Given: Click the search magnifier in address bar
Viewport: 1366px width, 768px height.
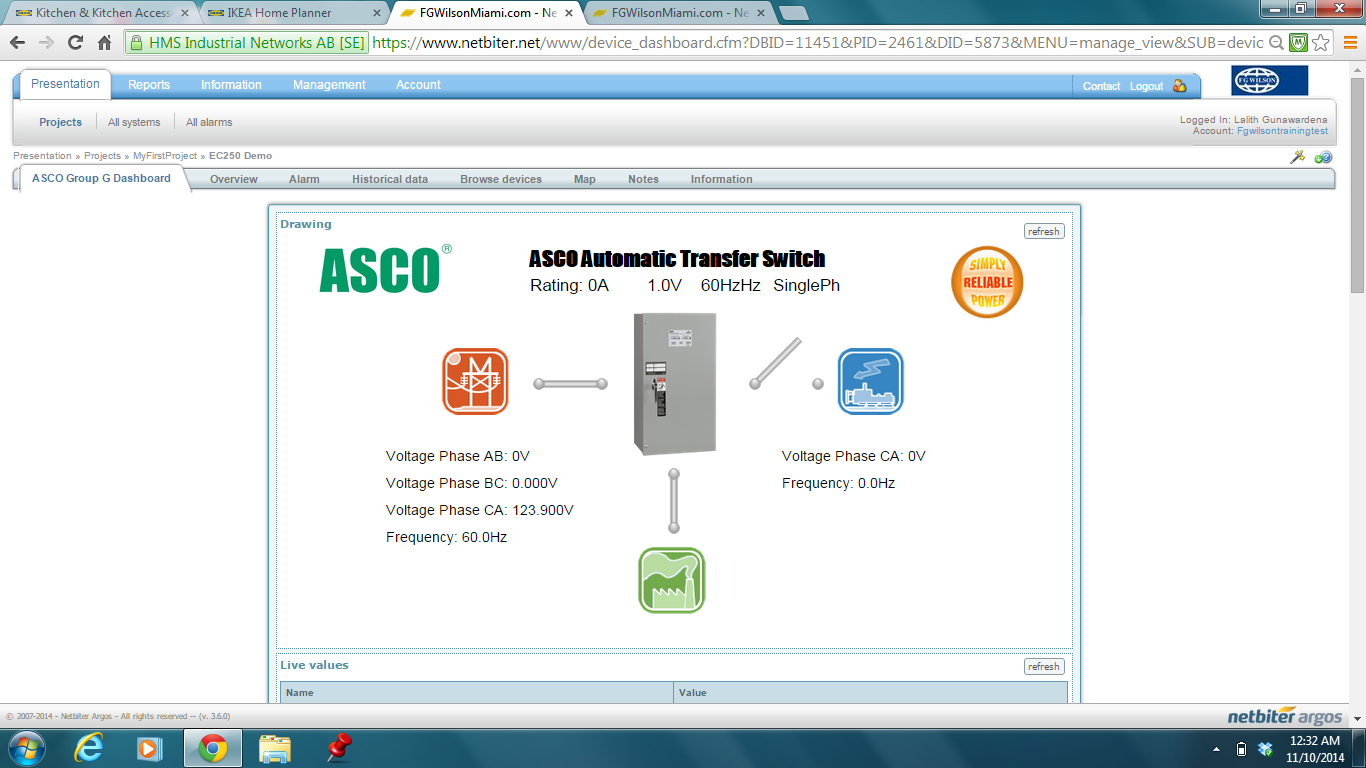Looking at the screenshot, I should pos(1276,43).
